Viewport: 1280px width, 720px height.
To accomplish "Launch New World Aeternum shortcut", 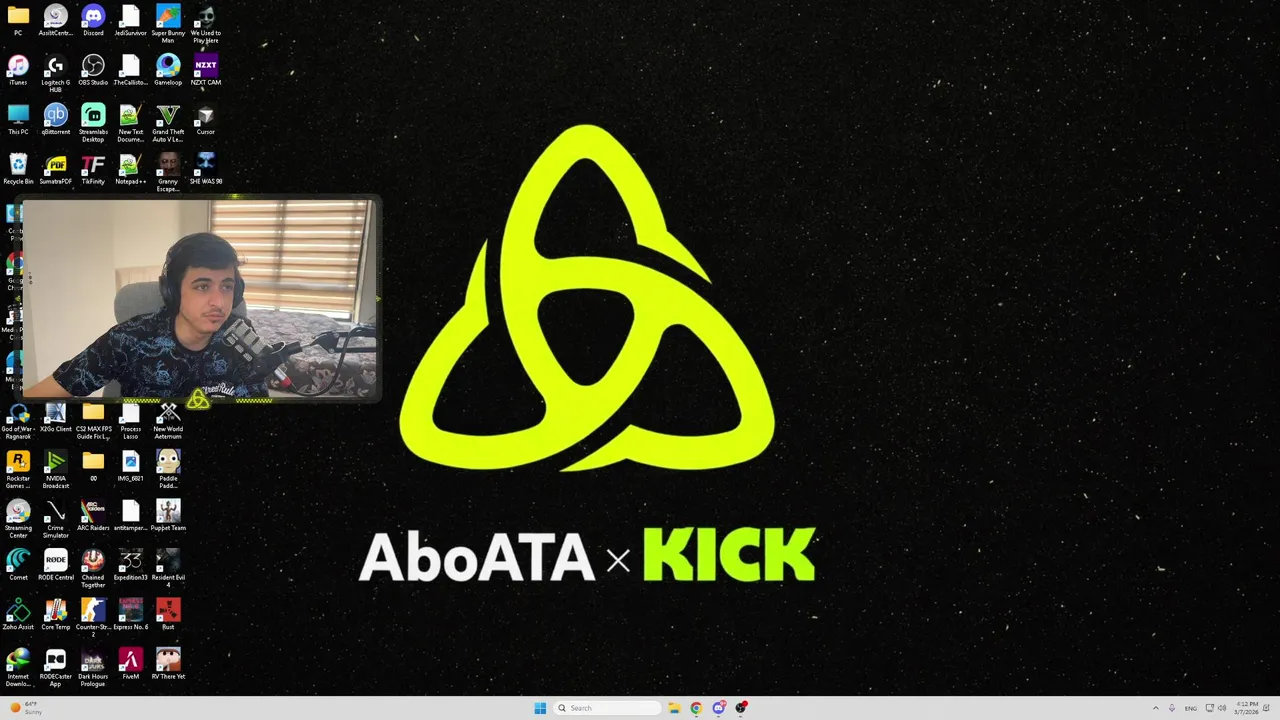I will [168, 421].
